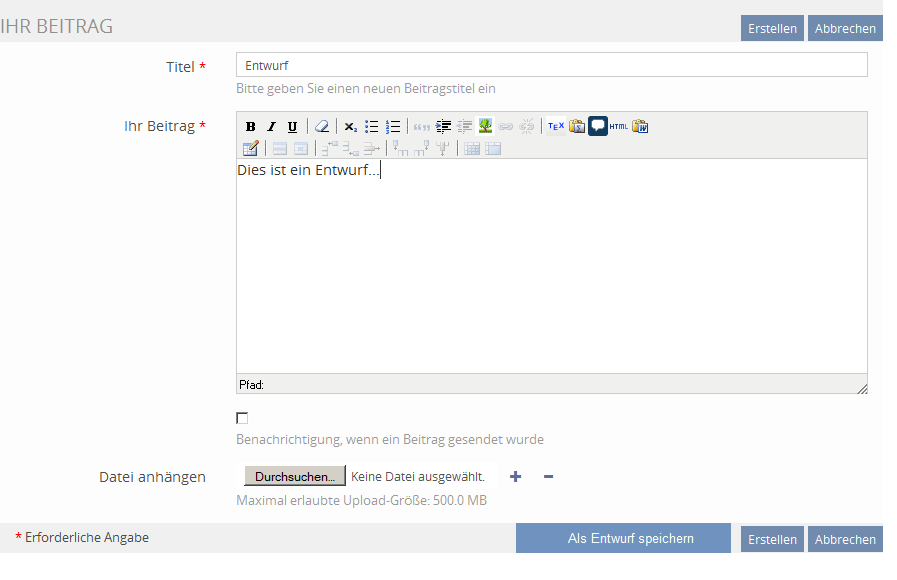
Task: Apply italic formatting
Action: pos(271,127)
